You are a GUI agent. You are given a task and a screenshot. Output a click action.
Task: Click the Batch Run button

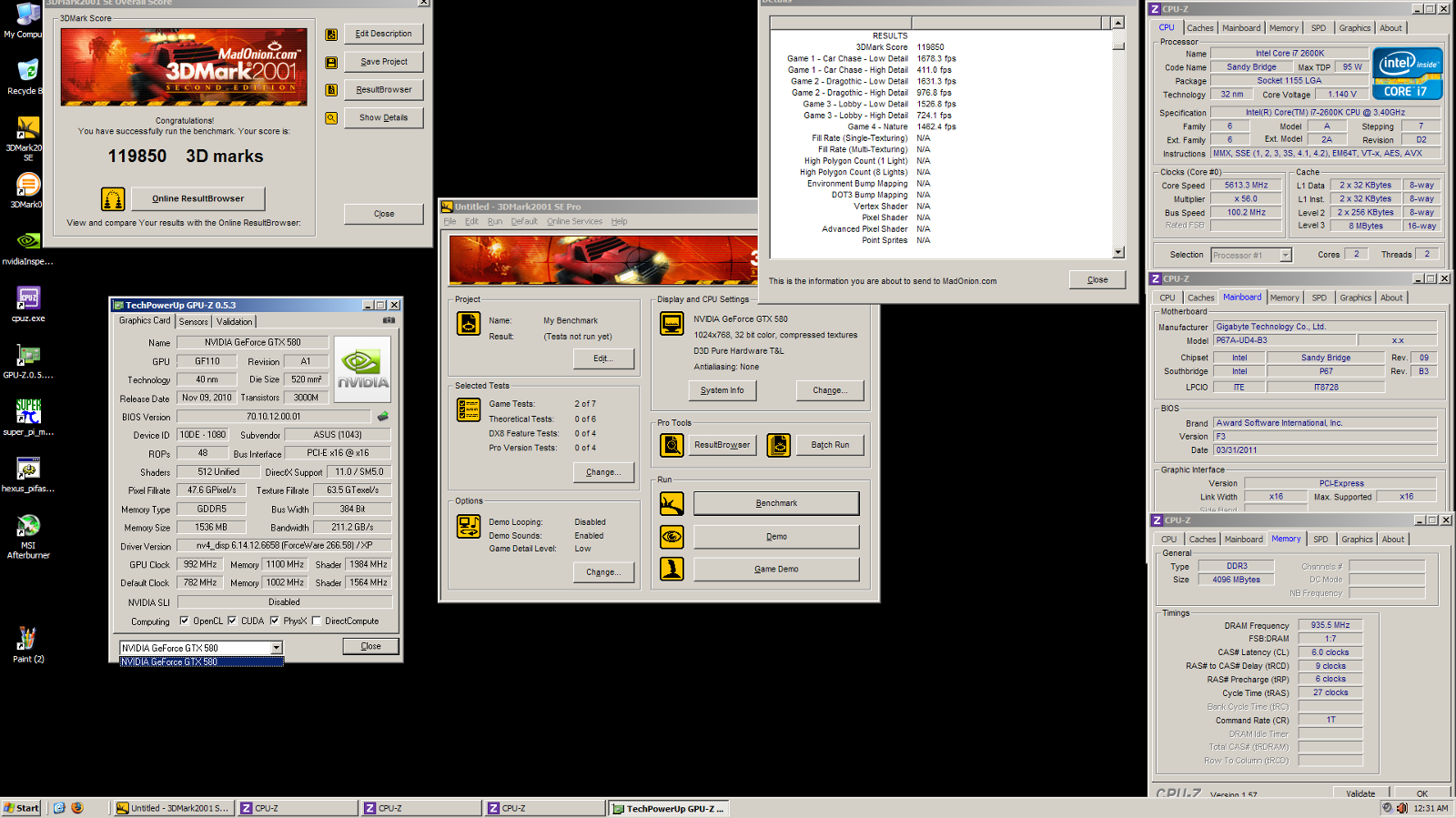pyautogui.click(x=830, y=445)
